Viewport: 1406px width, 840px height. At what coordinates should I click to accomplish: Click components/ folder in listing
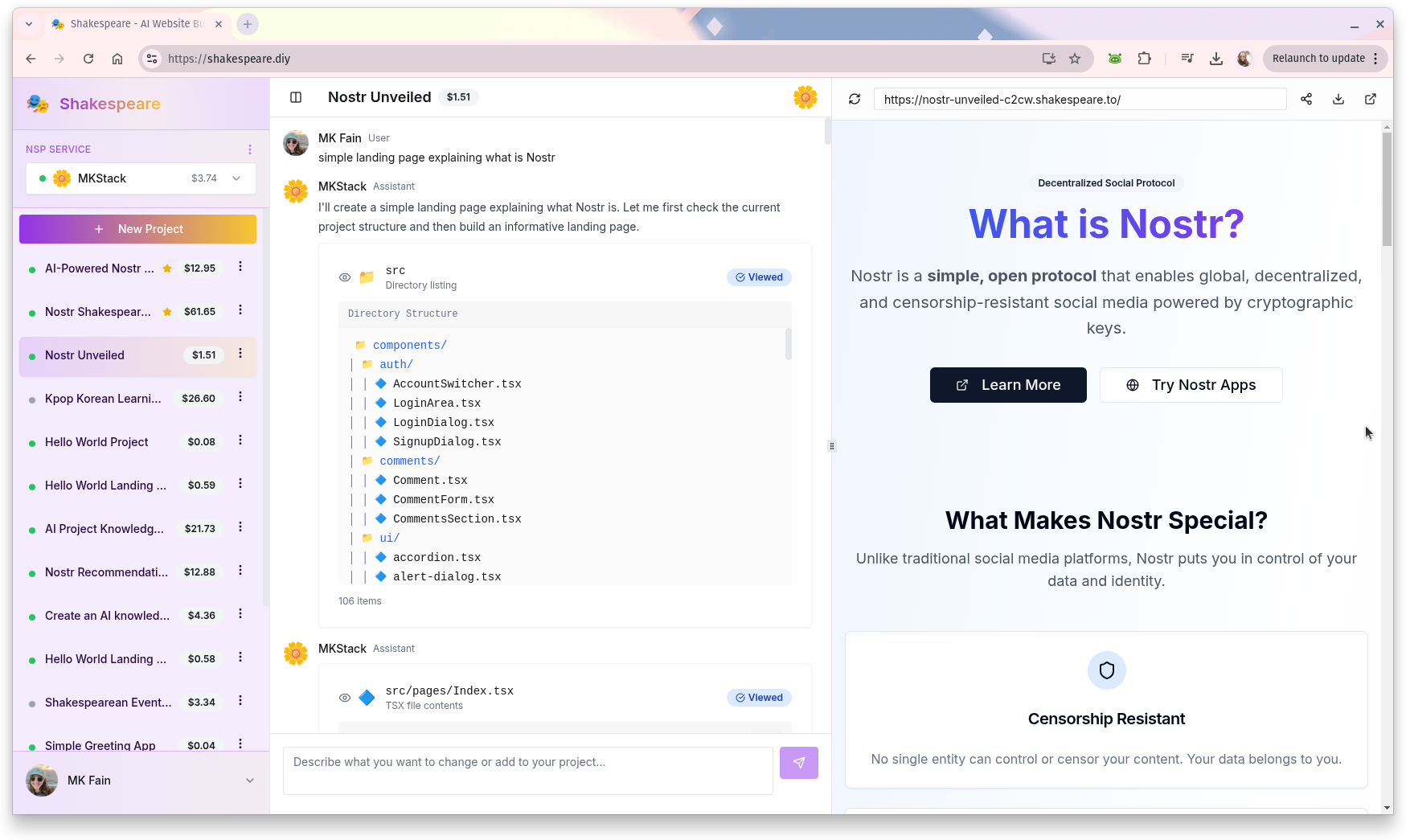409,345
